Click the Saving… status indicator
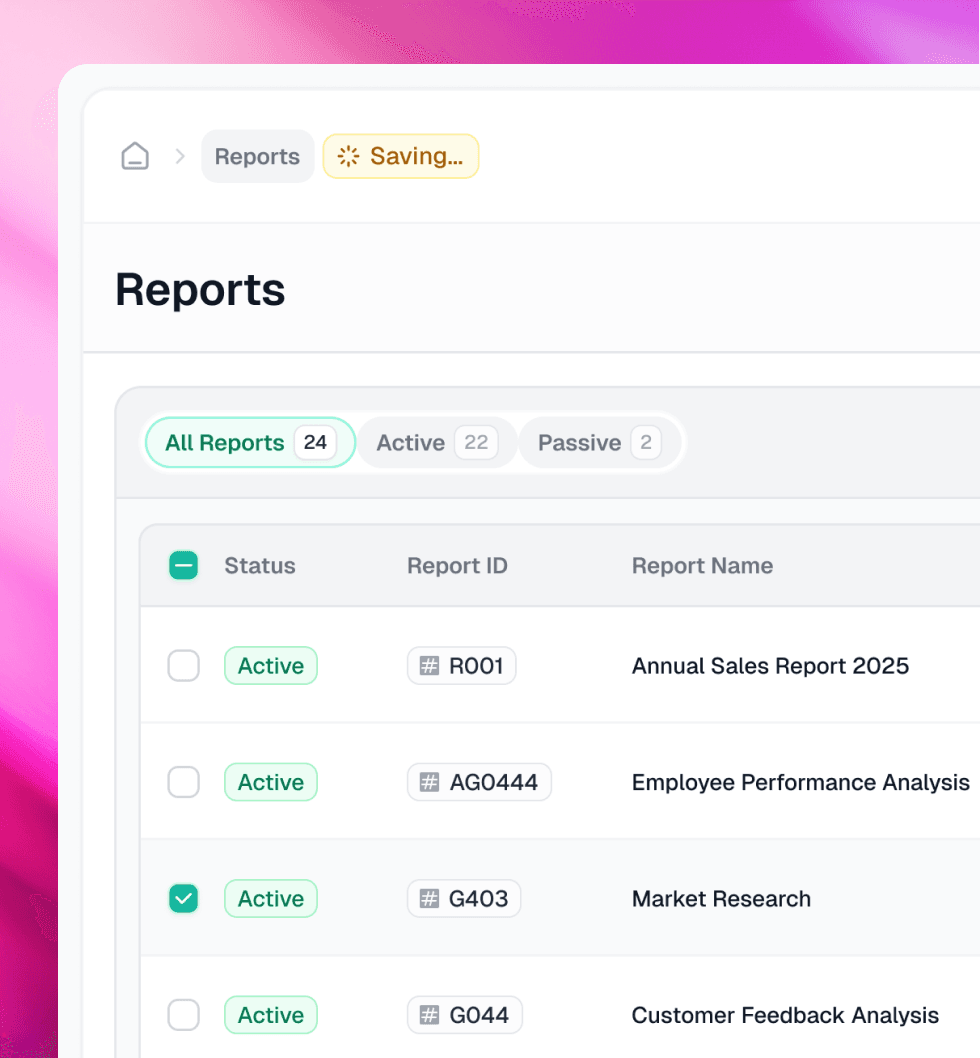Screen dimensions: 980x1058 tap(401, 157)
